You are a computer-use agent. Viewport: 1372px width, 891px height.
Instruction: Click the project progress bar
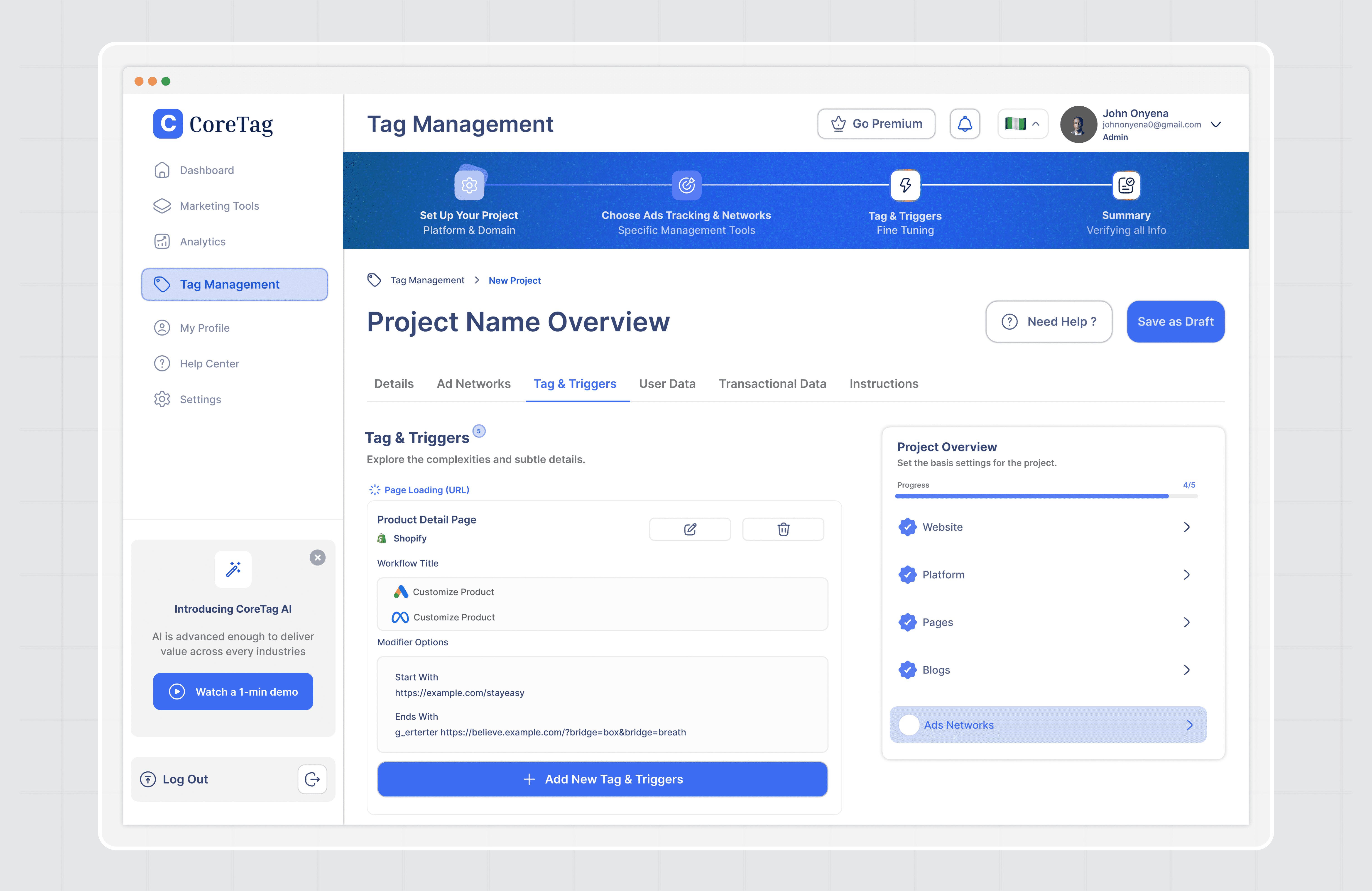coord(1046,496)
